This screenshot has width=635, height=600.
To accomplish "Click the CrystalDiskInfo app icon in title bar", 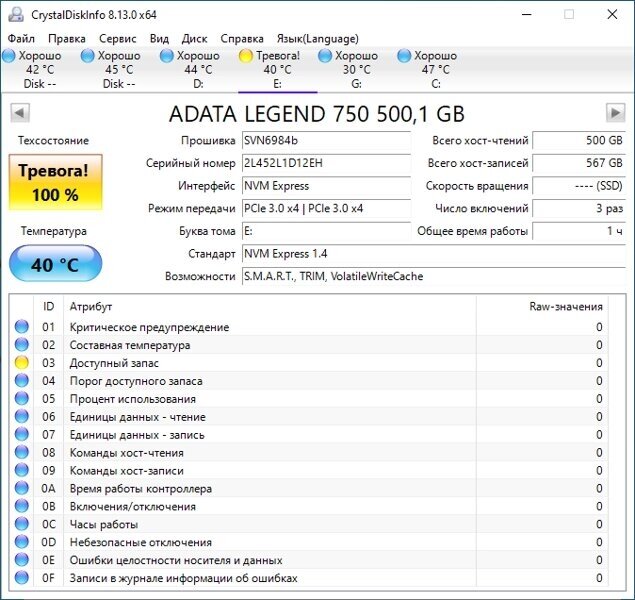I will [16, 15].
